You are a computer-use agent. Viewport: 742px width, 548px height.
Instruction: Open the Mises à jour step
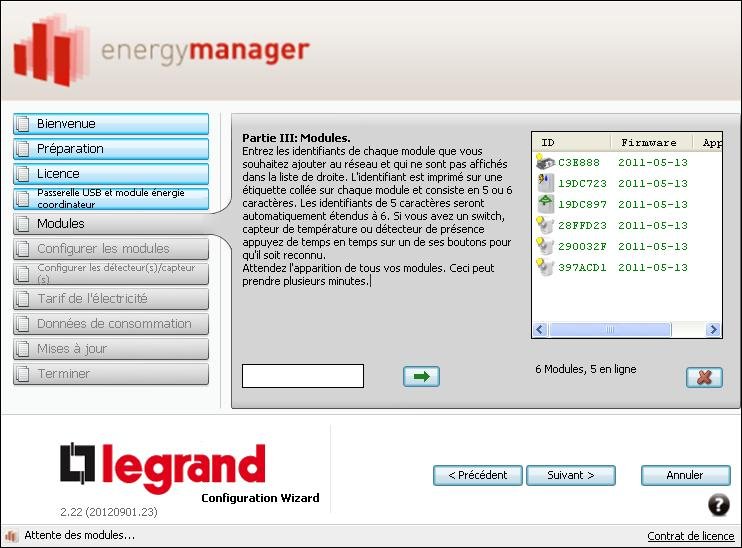[x=111, y=349]
